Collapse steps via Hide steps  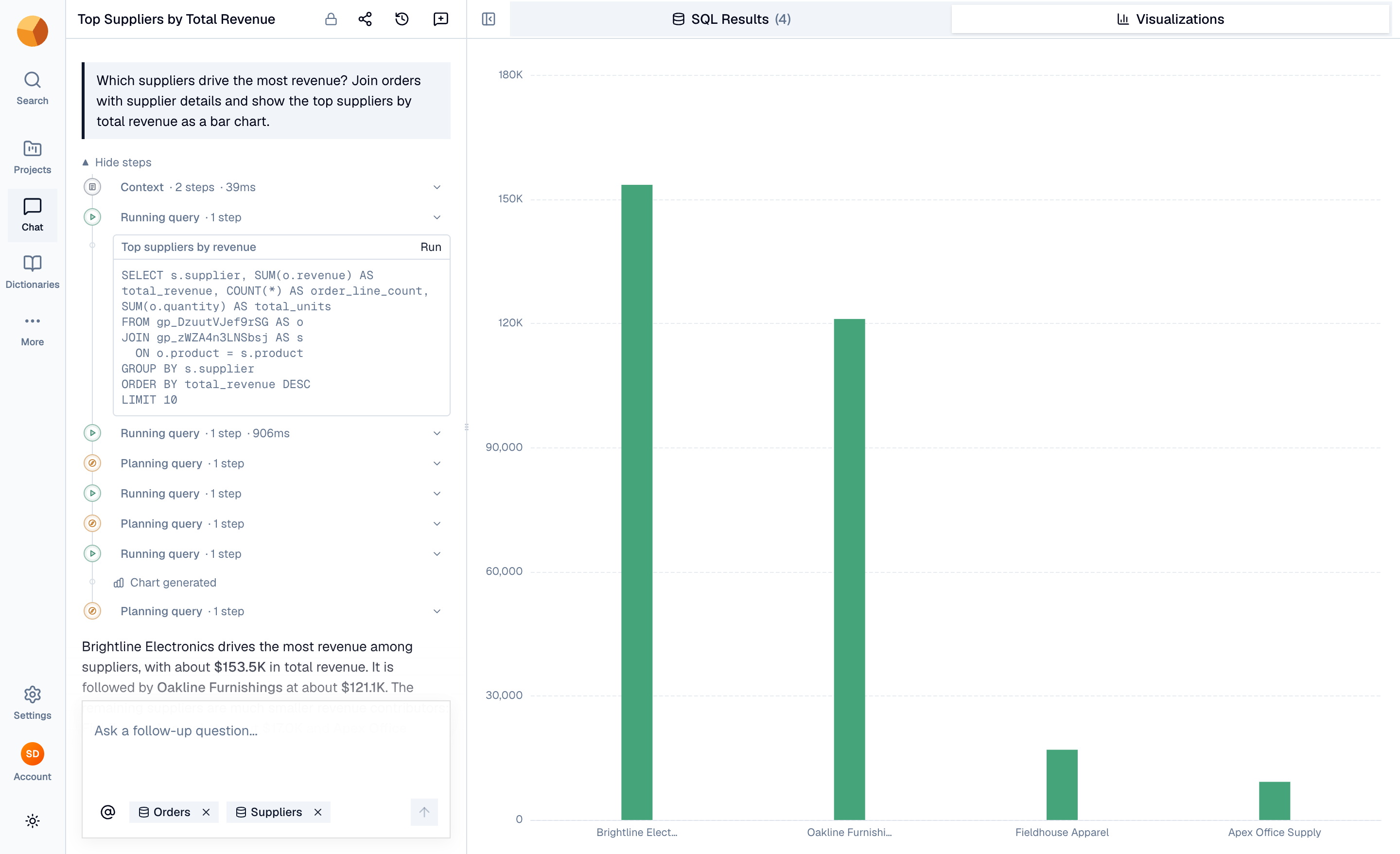117,162
